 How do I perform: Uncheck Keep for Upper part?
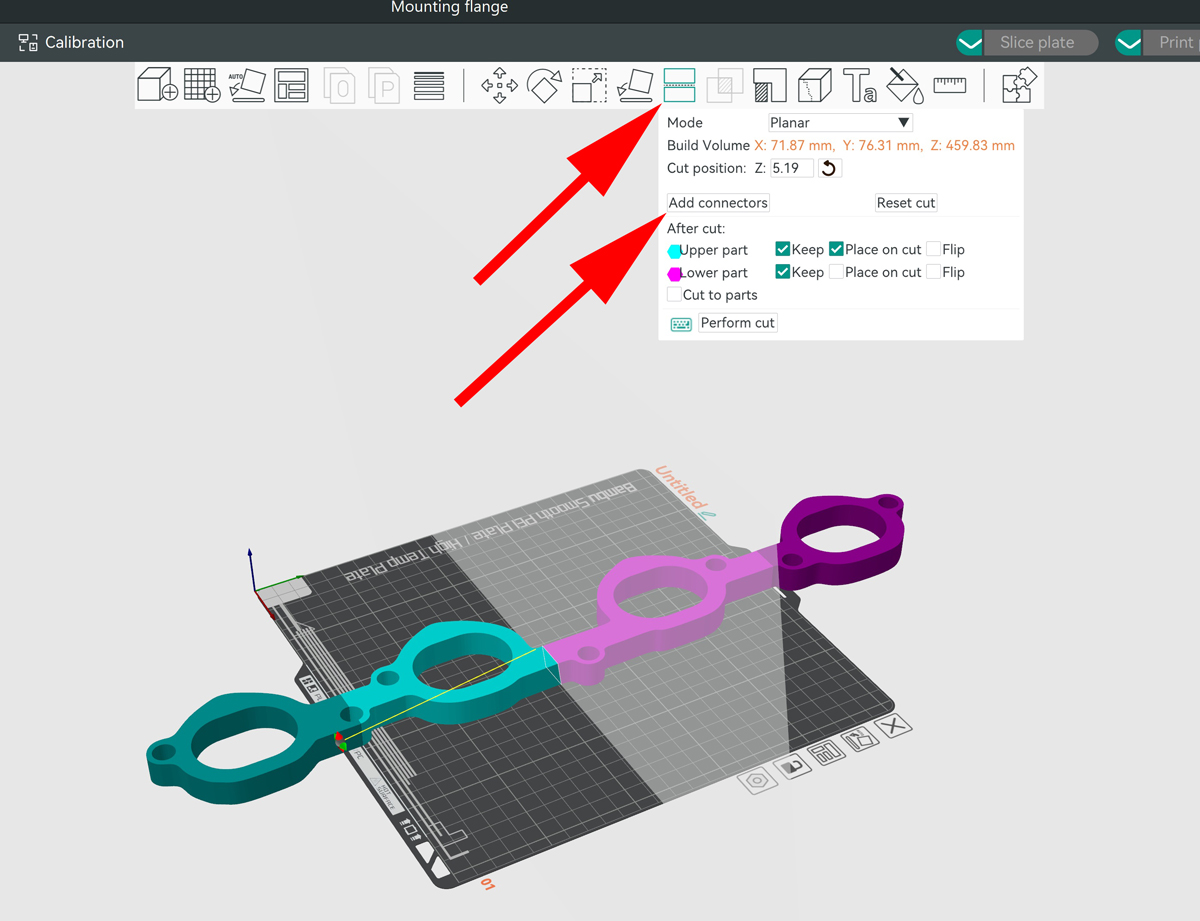(783, 250)
